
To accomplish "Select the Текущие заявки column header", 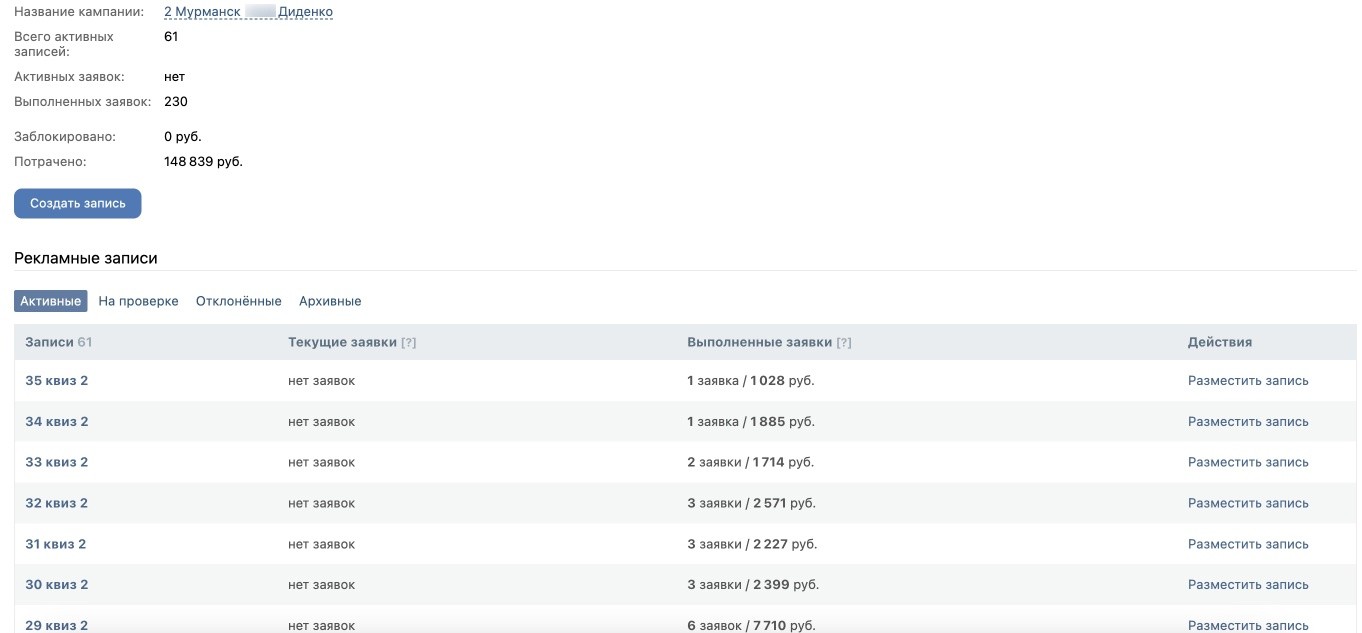I will click(x=342, y=342).
